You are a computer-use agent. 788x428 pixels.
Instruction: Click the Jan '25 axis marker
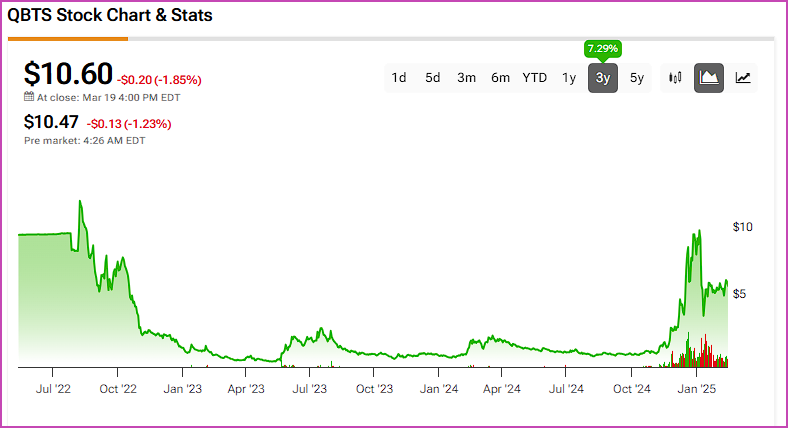click(x=697, y=389)
